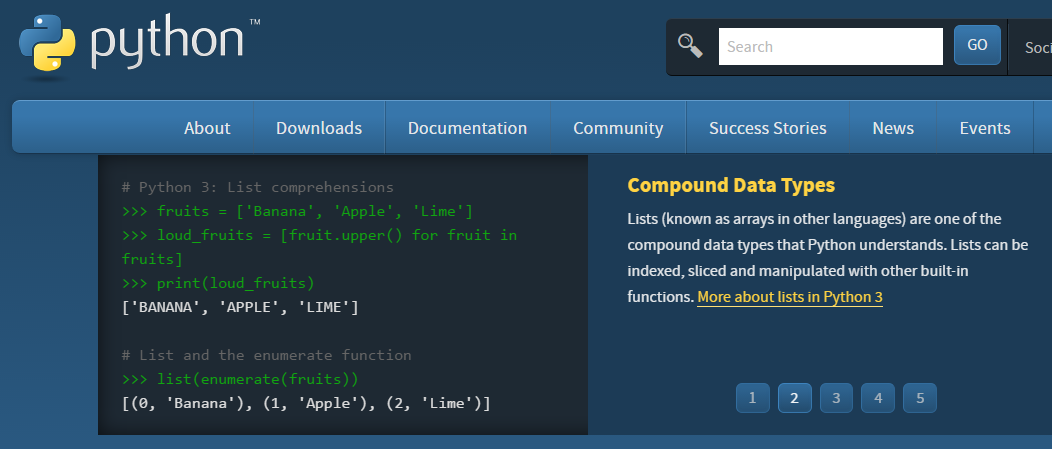Click the 'list(enumerate(fruits))' code line
The image size is (1052, 449).
(x=240, y=379)
